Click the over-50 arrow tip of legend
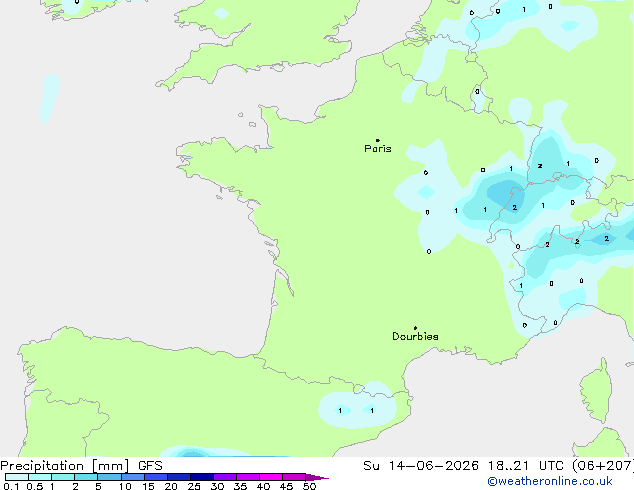The width and height of the screenshot is (634, 490). (x=318, y=477)
